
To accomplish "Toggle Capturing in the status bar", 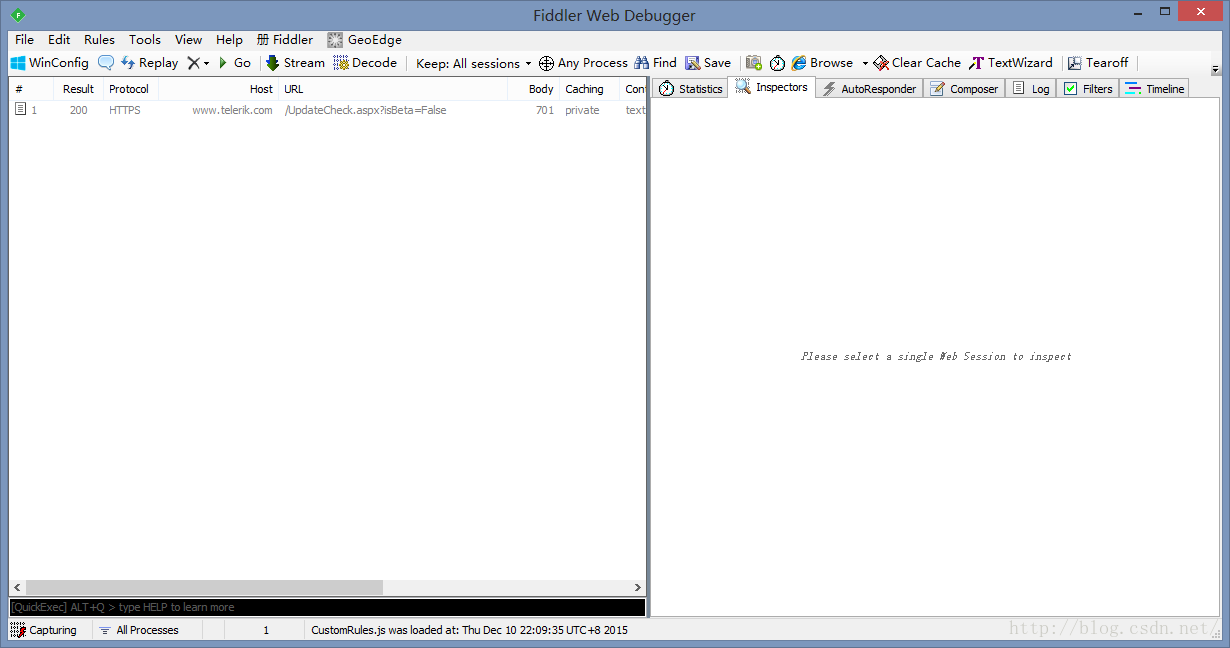I will 44,630.
